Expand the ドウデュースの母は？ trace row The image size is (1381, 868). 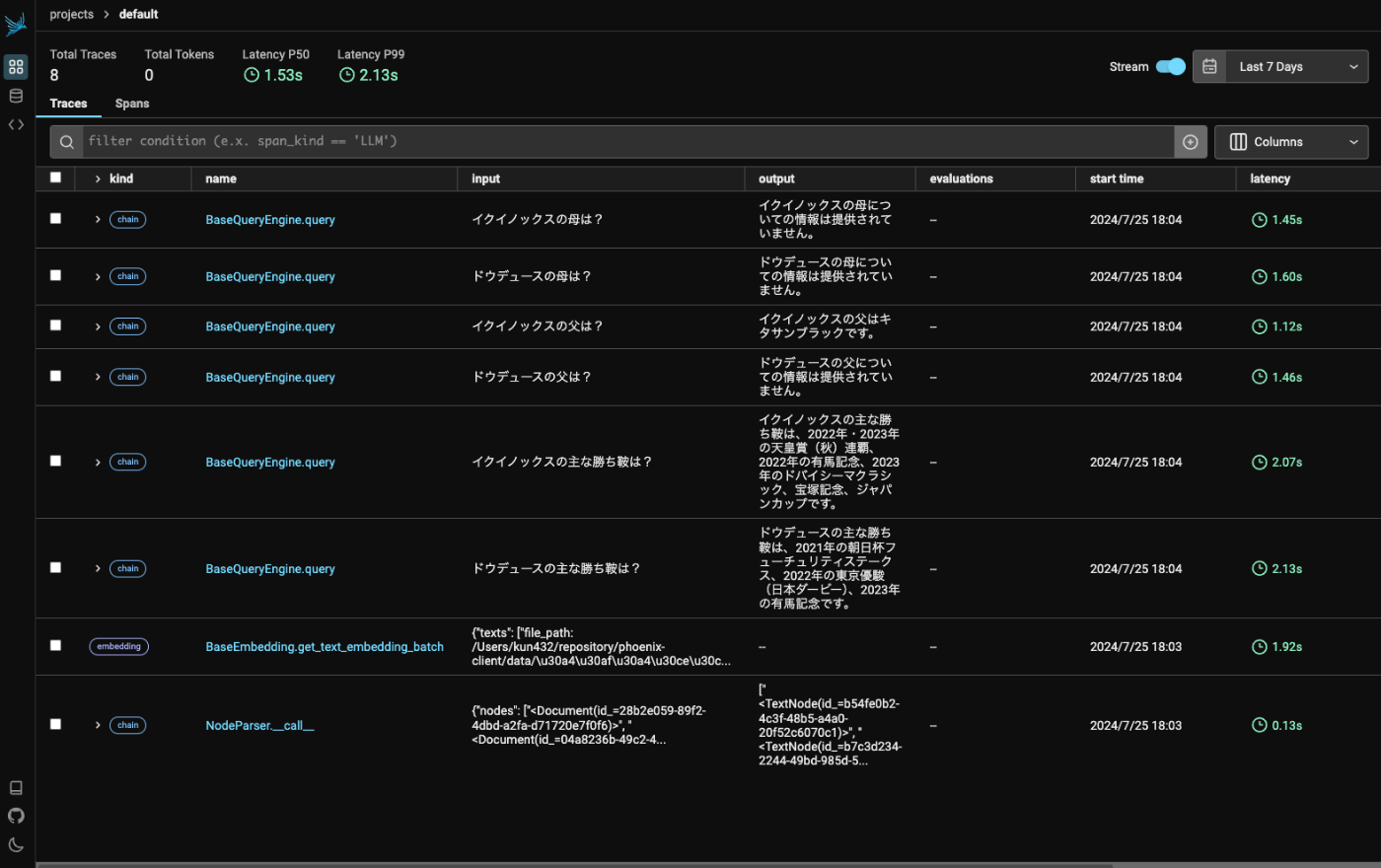click(98, 277)
